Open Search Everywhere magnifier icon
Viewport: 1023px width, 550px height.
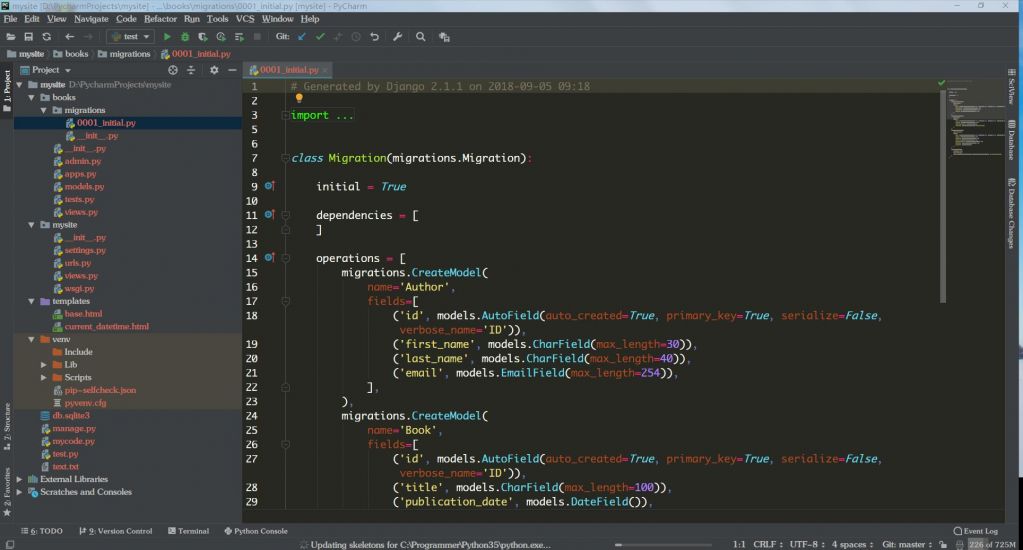(x=420, y=37)
